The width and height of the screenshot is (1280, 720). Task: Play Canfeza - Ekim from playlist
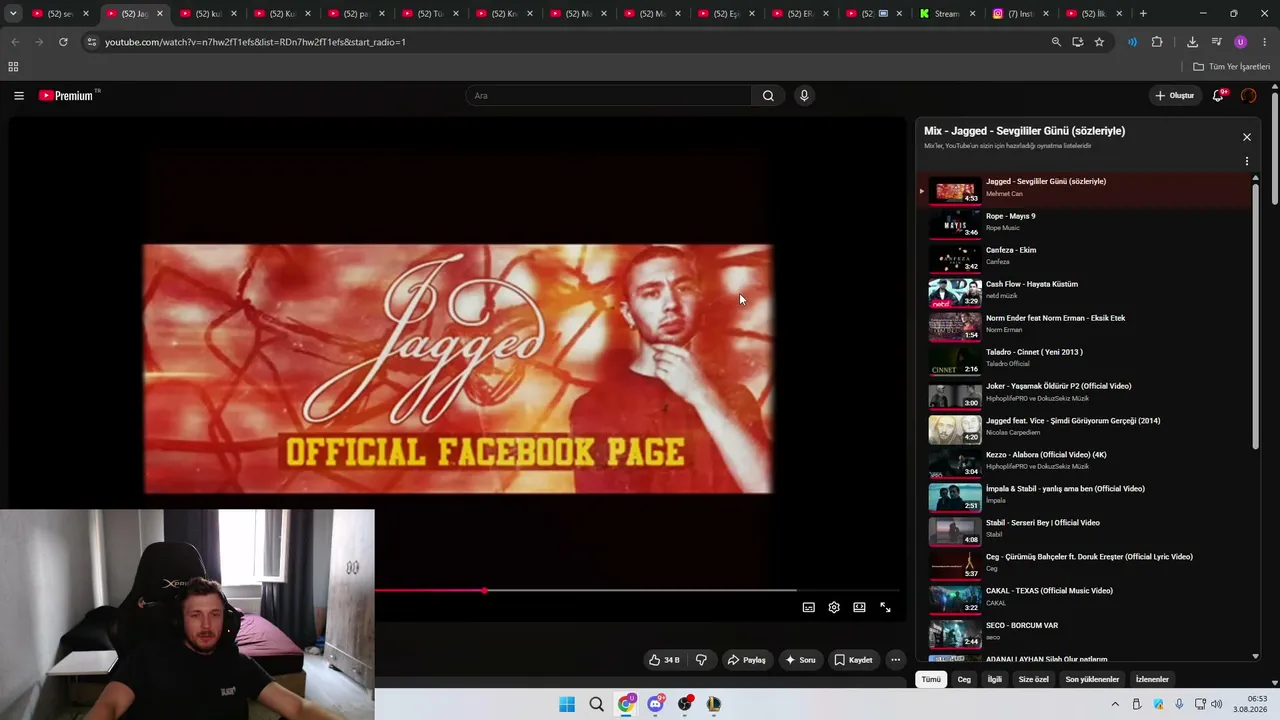tap(1085, 257)
